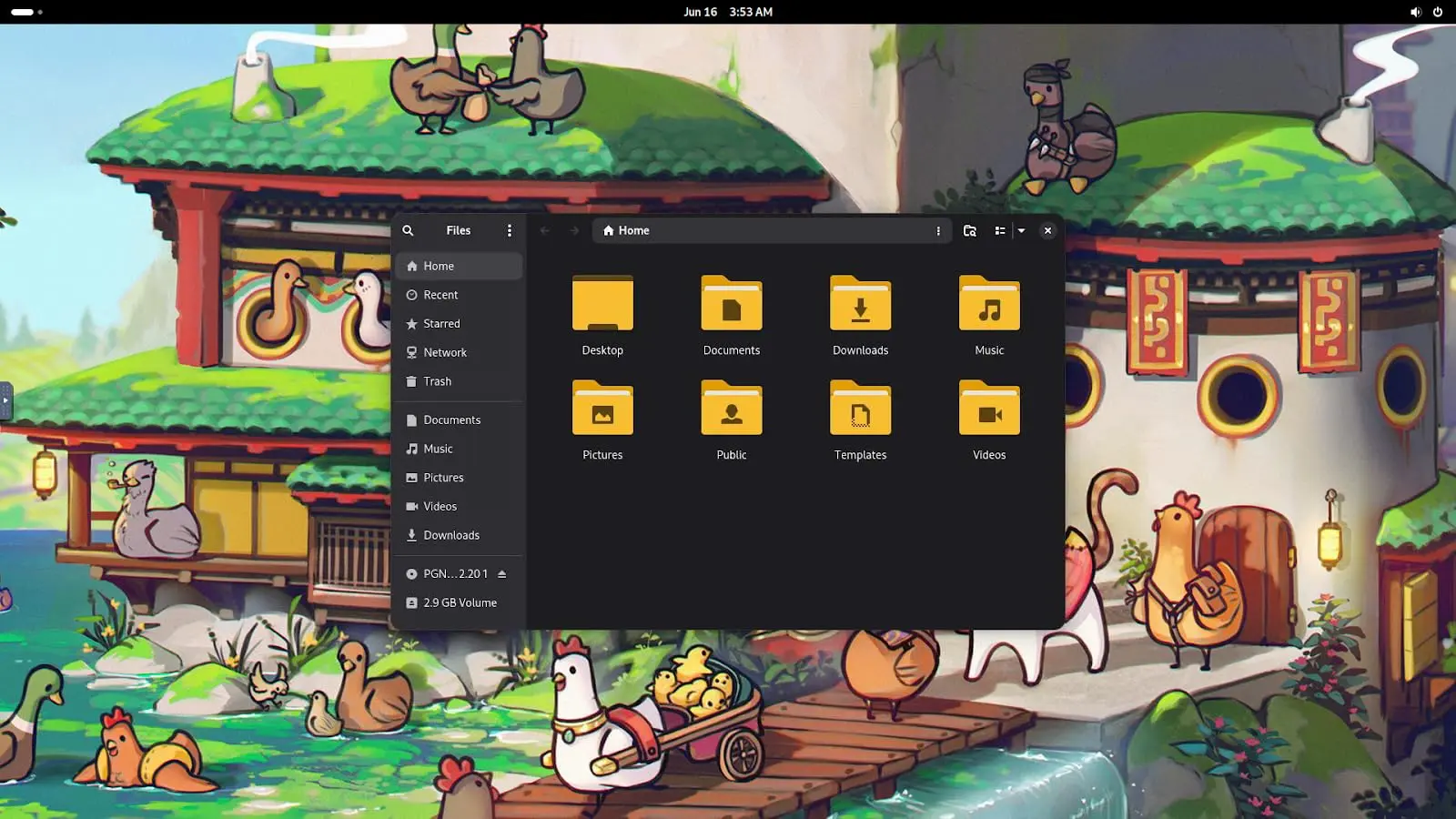Screen dimensions: 1456x819
Task: Select Home in the sidebar
Action: pyautogui.click(x=459, y=267)
